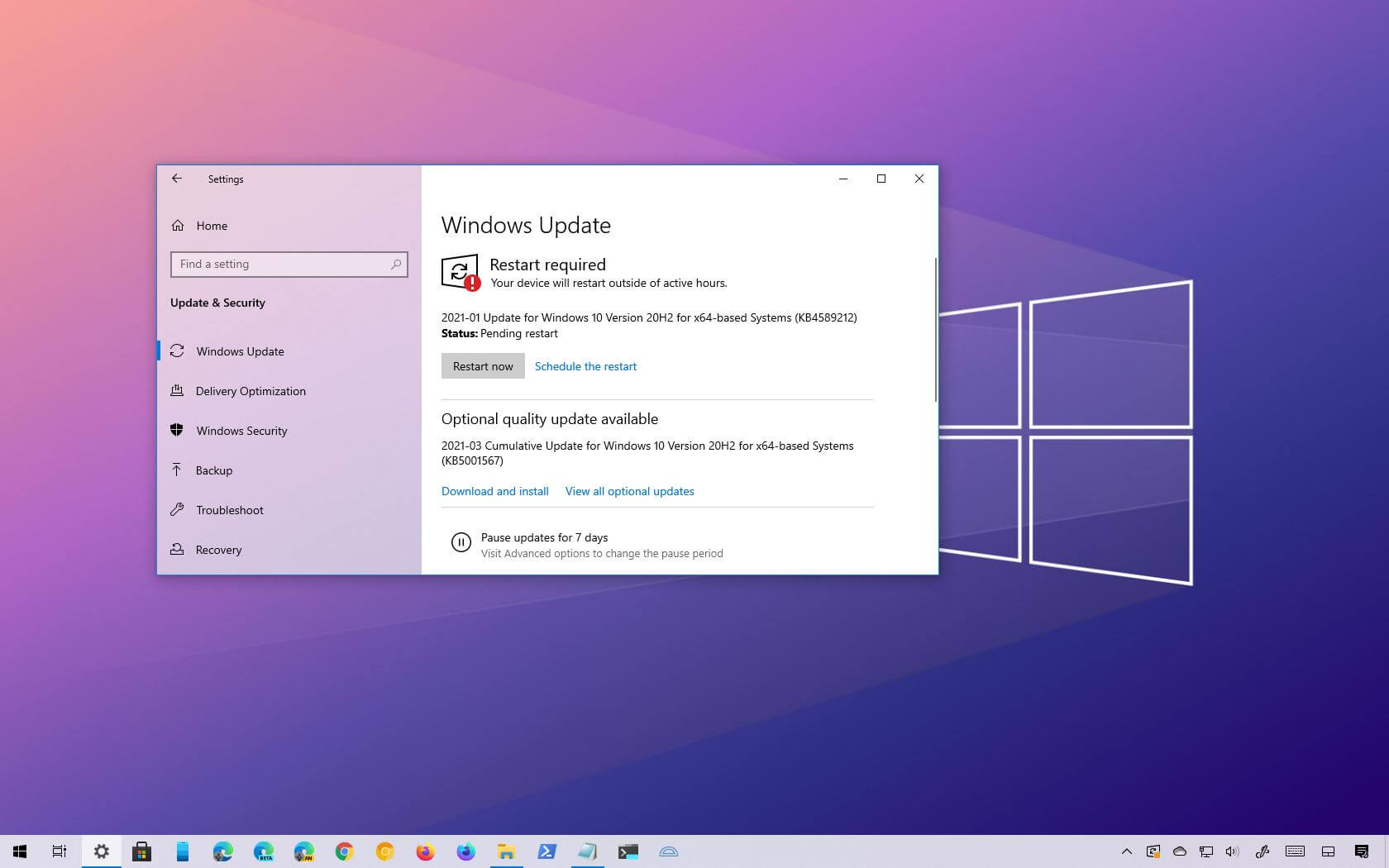Click the pause circle icon beside Pause updates
The width and height of the screenshot is (1389, 868).
pos(461,542)
